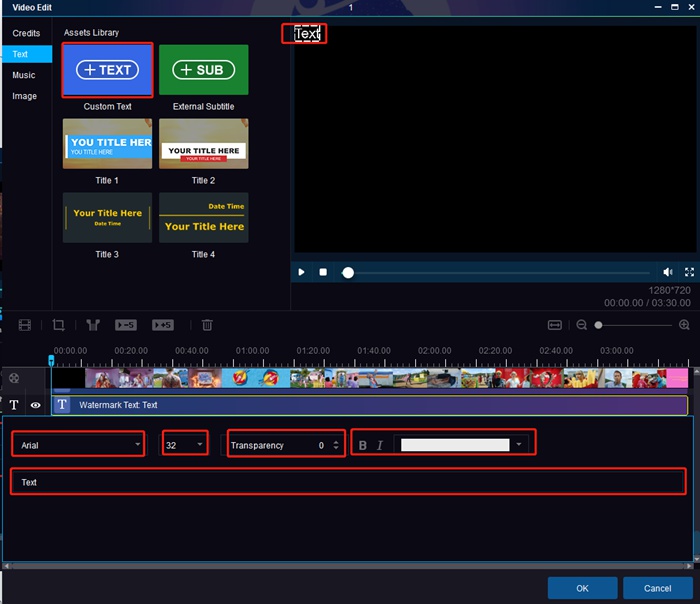Click the play button under the preview
Viewport: 700px width, 604px height.
point(301,272)
